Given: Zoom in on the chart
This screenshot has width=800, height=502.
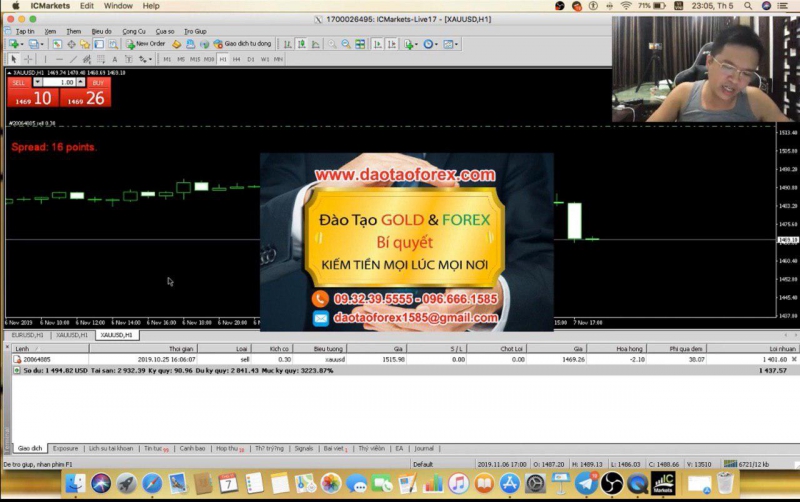Looking at the screenshot, I should coord(332,44).
